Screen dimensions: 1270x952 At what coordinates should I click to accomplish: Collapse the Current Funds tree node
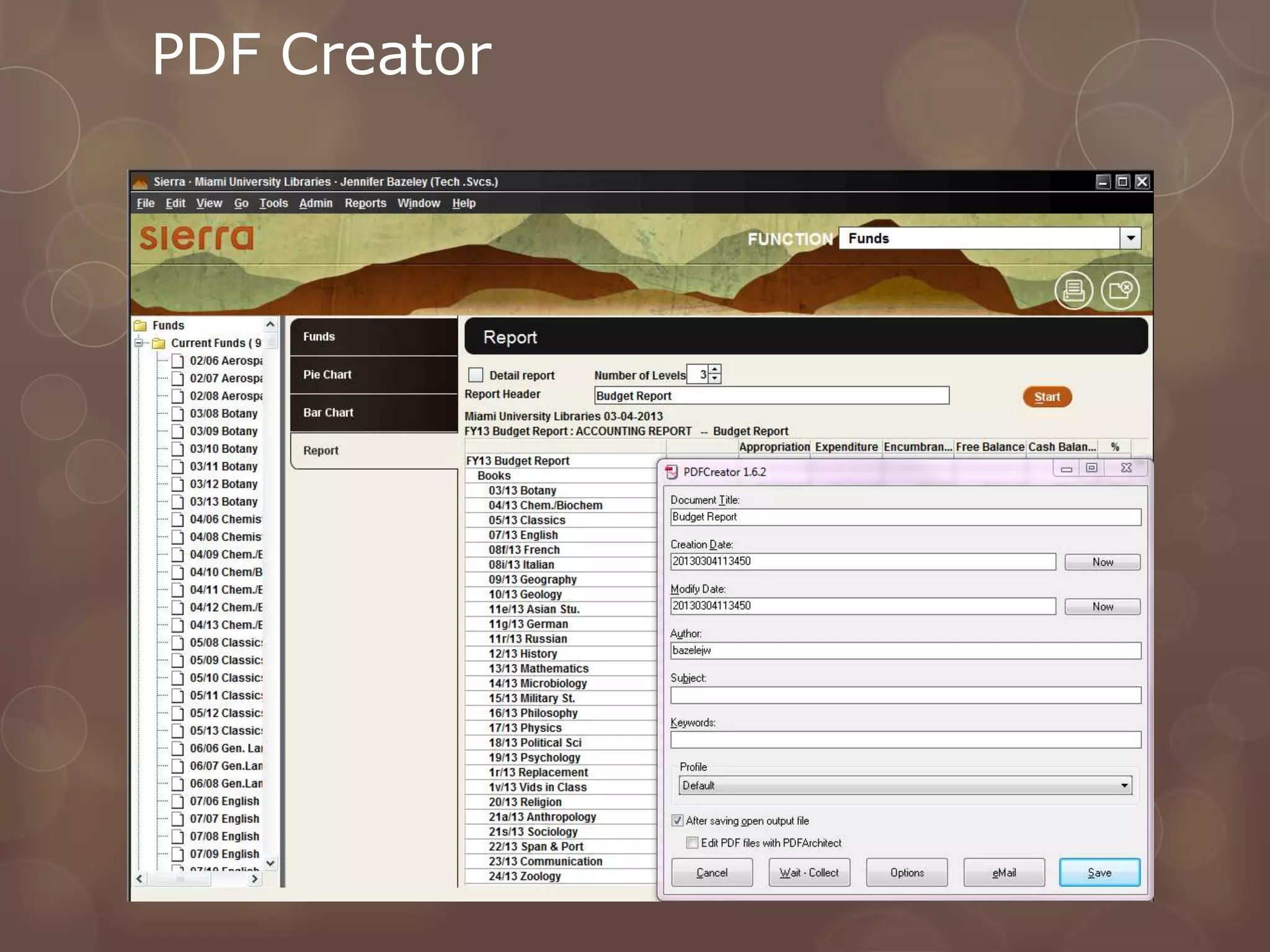click(x=139, y=343)
